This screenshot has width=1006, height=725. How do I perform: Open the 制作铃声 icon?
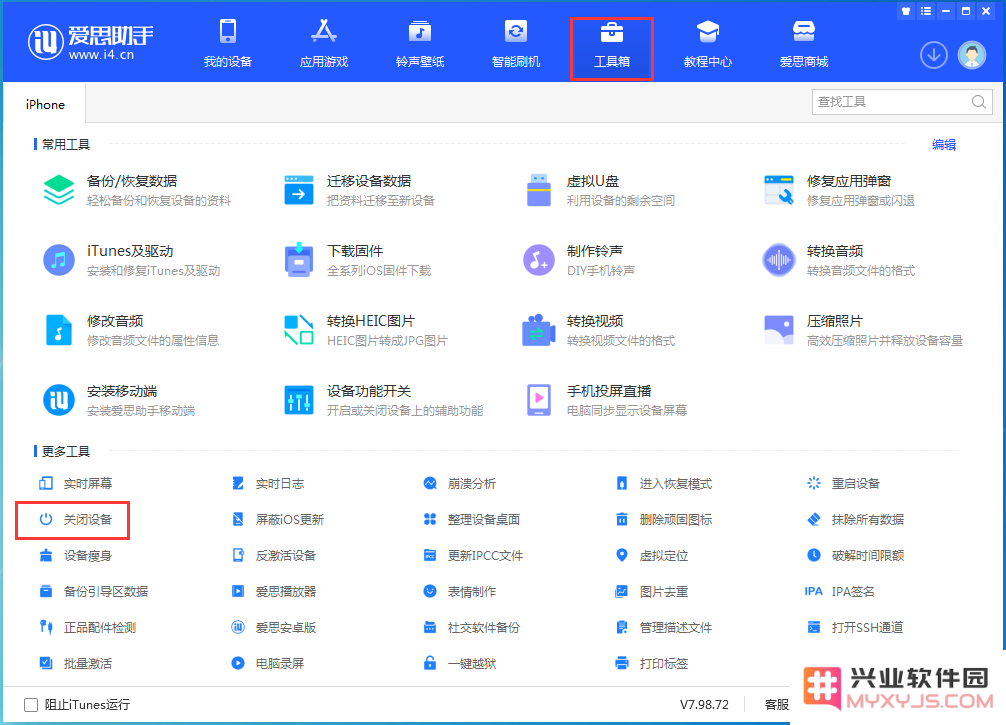coord(539,260)
